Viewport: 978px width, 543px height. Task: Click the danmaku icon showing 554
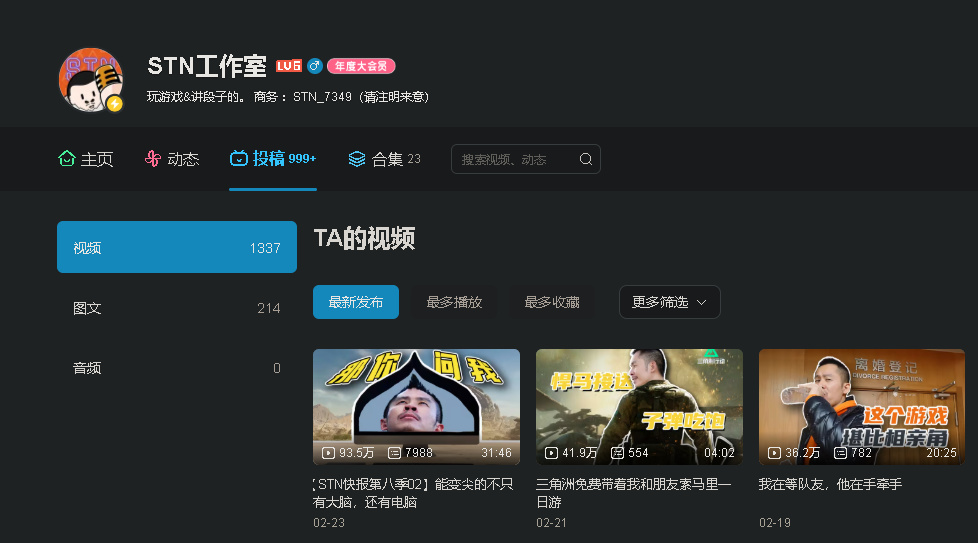click(x=617, y=453)
